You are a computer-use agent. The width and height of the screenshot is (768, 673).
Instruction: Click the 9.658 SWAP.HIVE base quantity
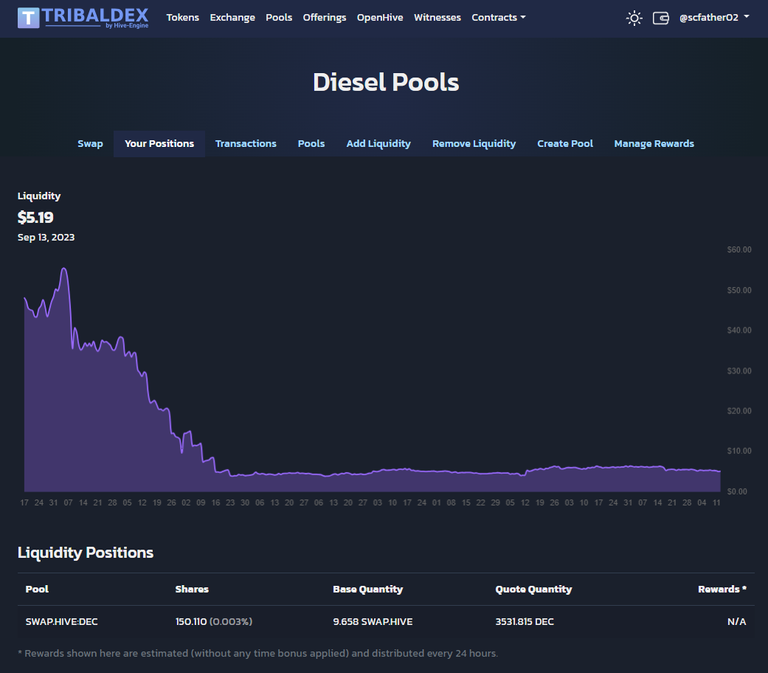coord(373,622)
